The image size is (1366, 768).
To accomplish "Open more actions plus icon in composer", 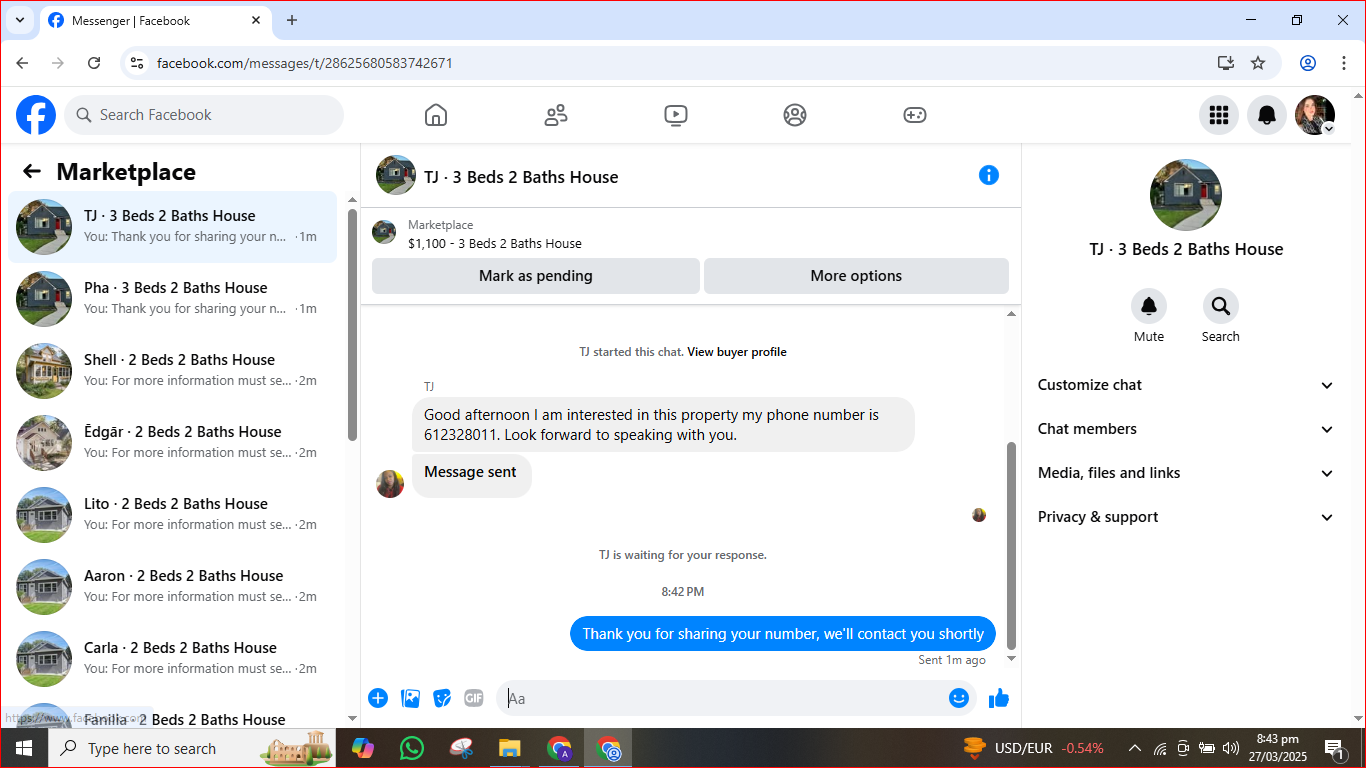I will pos(378,698).
